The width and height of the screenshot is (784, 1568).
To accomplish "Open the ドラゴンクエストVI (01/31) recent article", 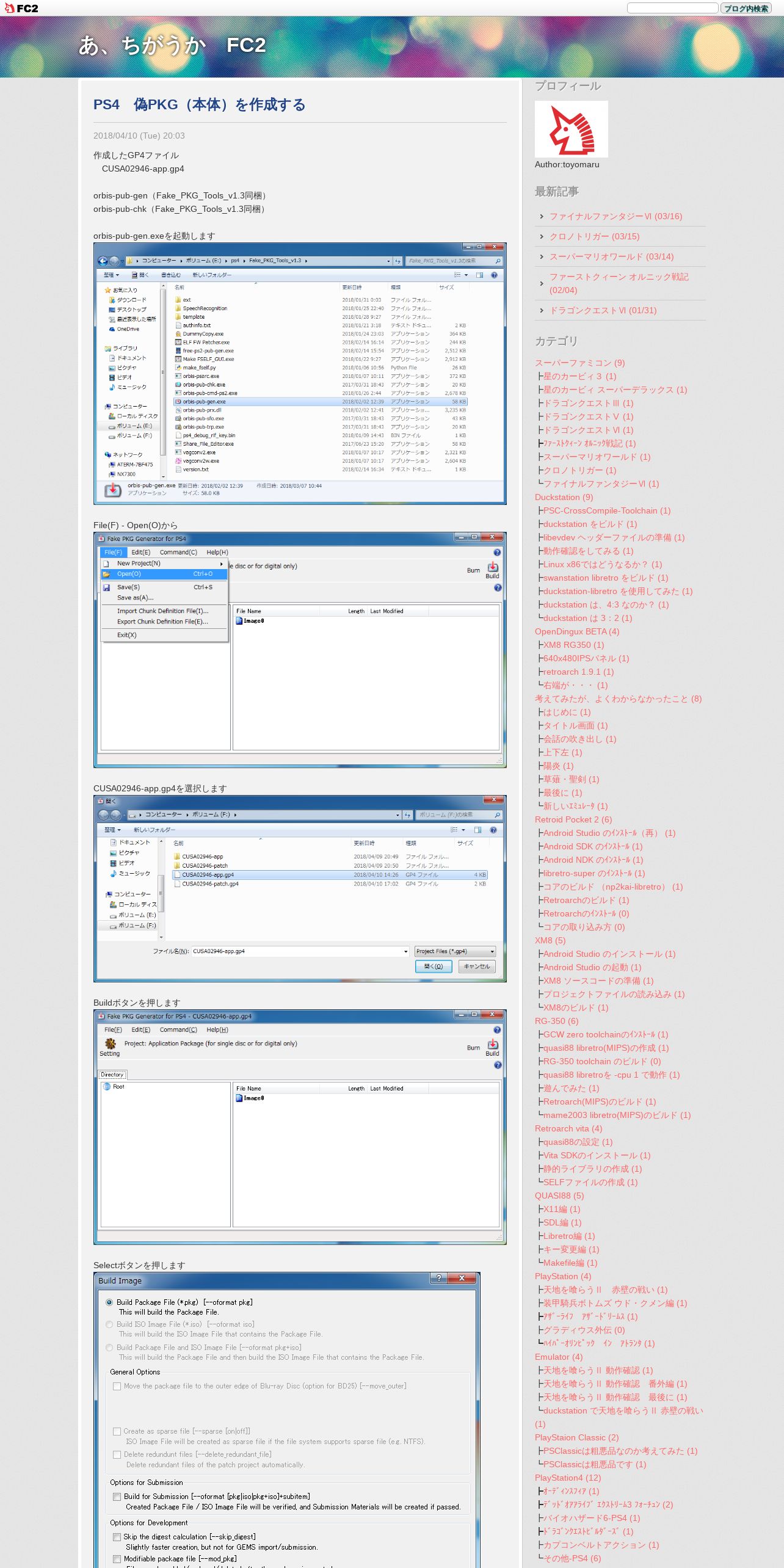I will click(603, 310).
